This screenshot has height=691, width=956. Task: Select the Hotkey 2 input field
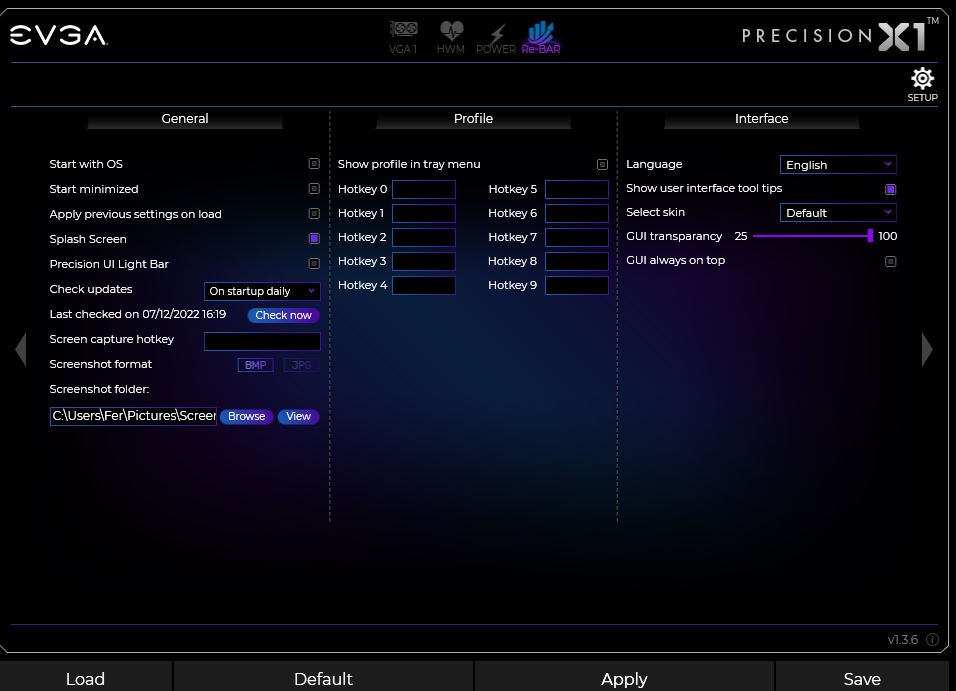point(424,237)
